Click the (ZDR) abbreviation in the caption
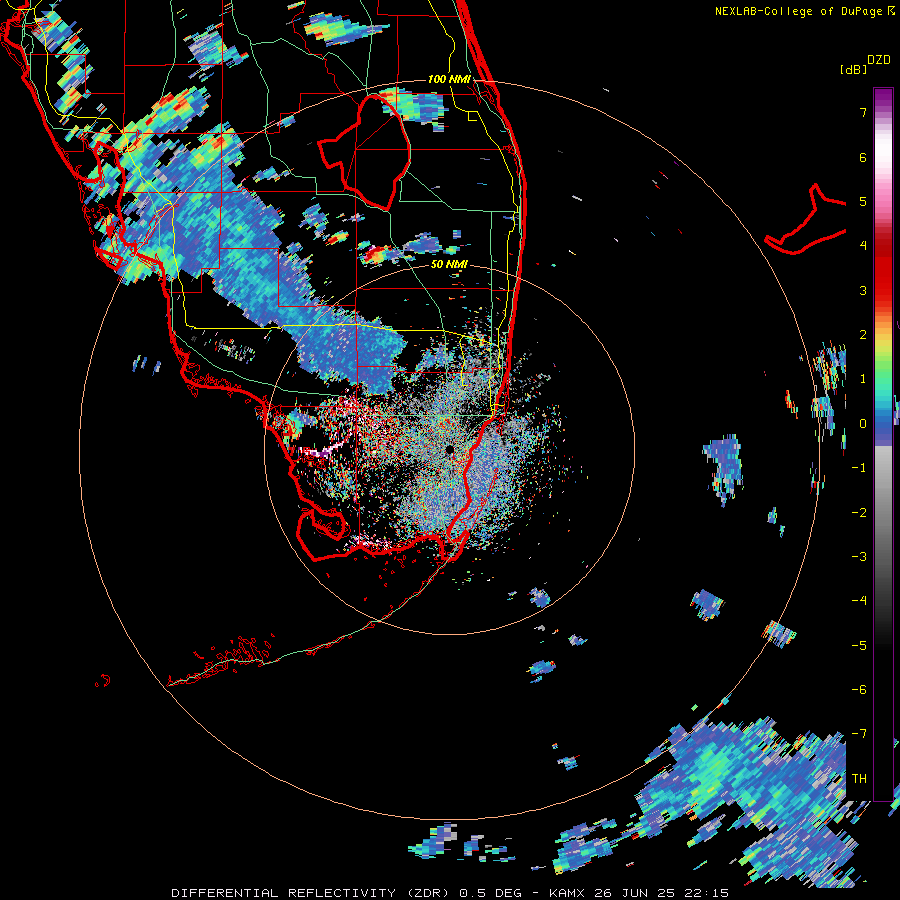Screen dimensions: 900x900 pos(428,893)
